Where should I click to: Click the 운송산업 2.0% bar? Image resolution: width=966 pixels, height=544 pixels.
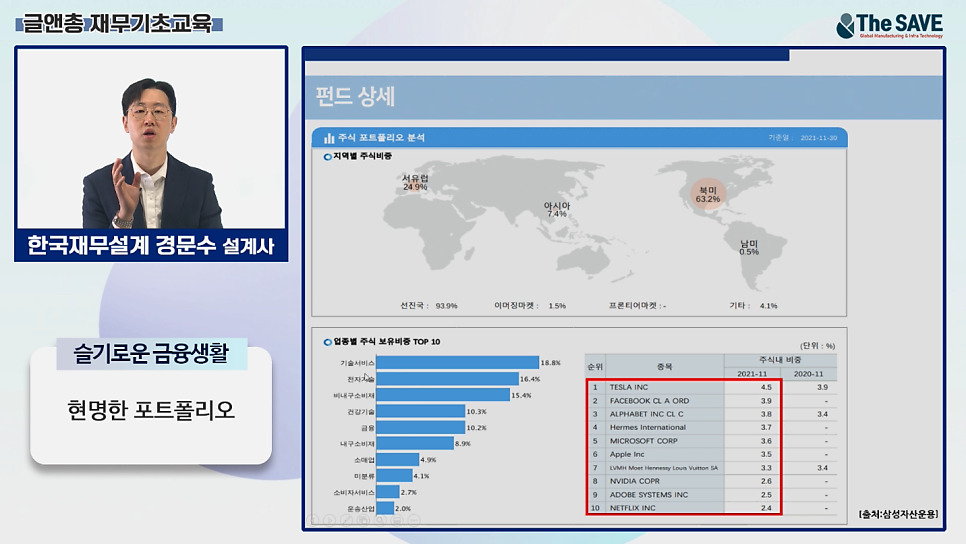point(385,508)
